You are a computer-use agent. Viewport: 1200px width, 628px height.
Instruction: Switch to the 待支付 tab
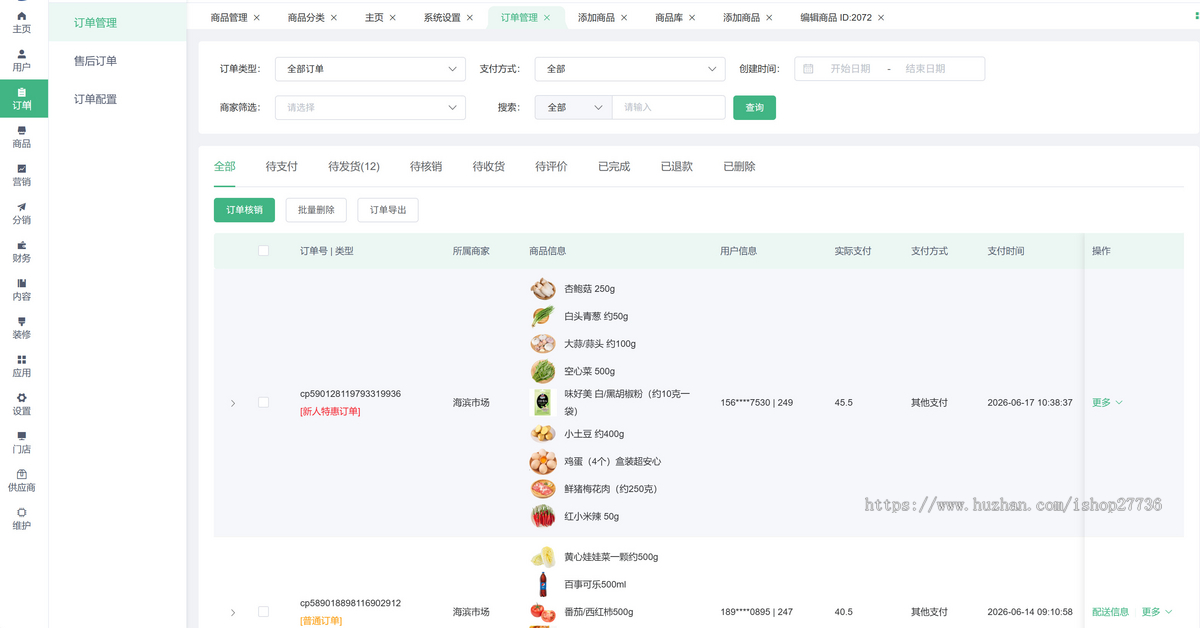pyautogui.click(x=282, y=167)
